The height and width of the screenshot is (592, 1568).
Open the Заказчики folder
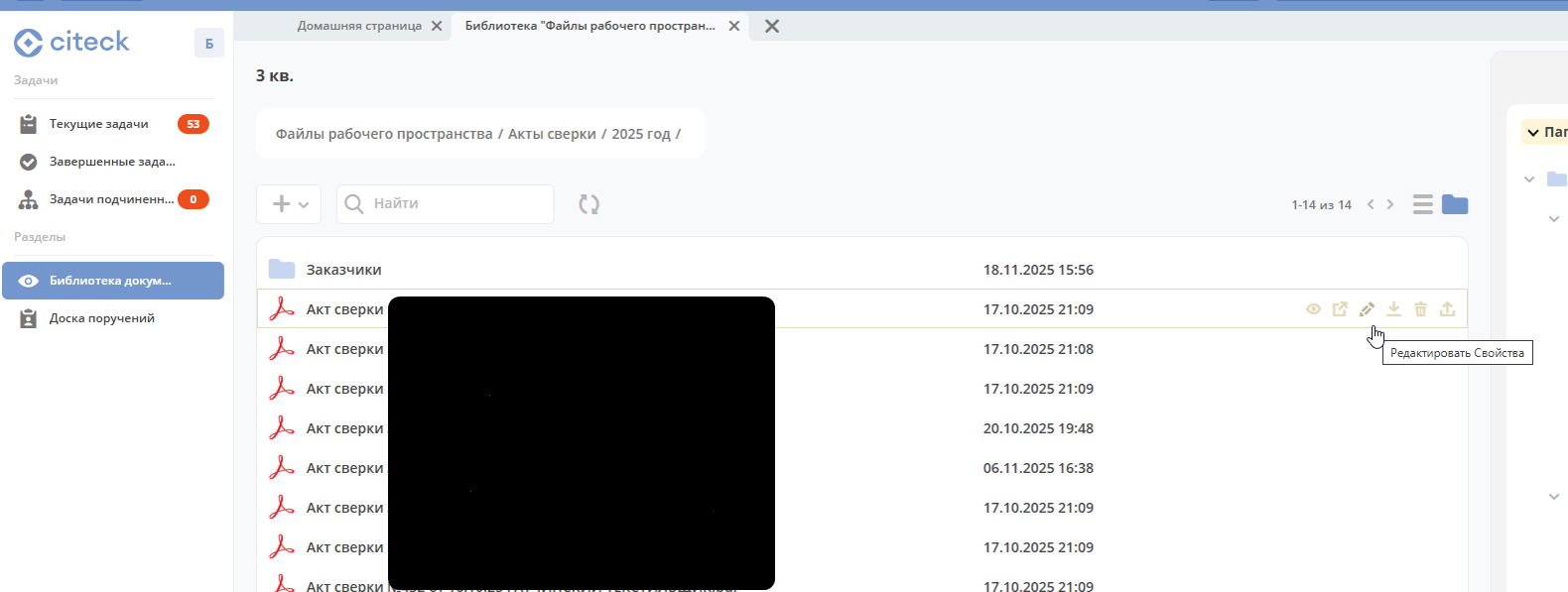pyautogui.click(x=343, y=270)
